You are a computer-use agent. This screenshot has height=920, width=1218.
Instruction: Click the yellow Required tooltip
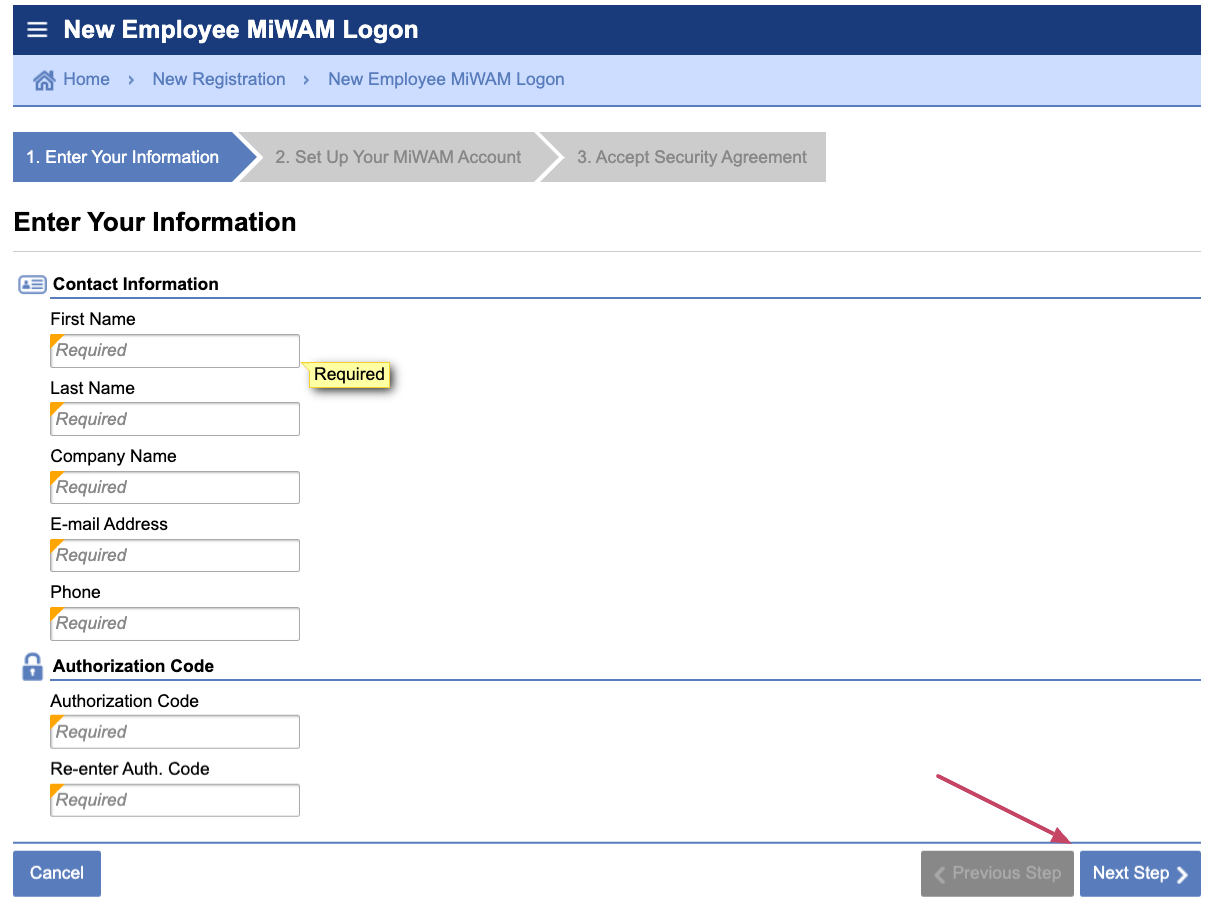(x=349, y=374)
